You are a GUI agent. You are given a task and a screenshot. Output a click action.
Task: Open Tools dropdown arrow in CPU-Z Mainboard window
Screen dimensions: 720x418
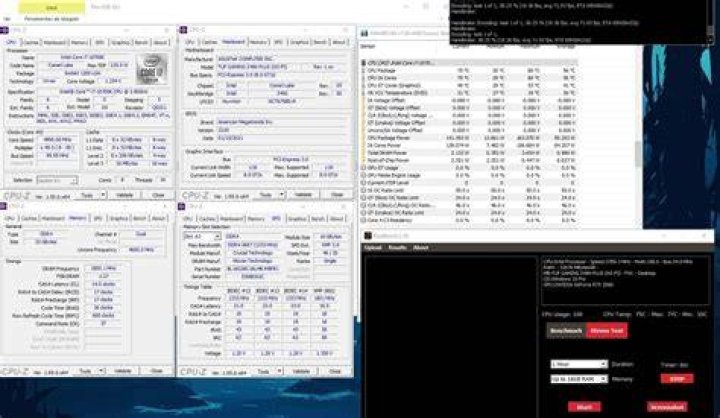[281, 195]
